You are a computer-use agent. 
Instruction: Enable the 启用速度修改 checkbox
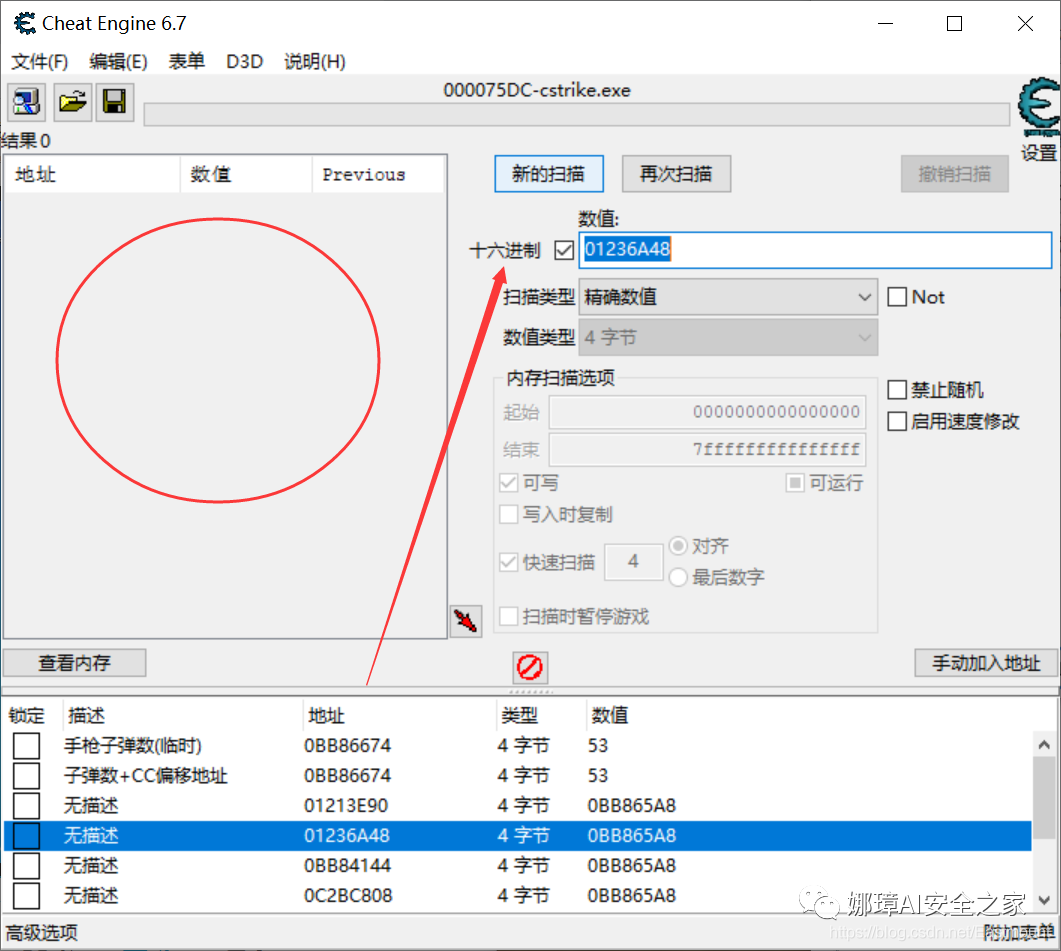click(897, 421)
